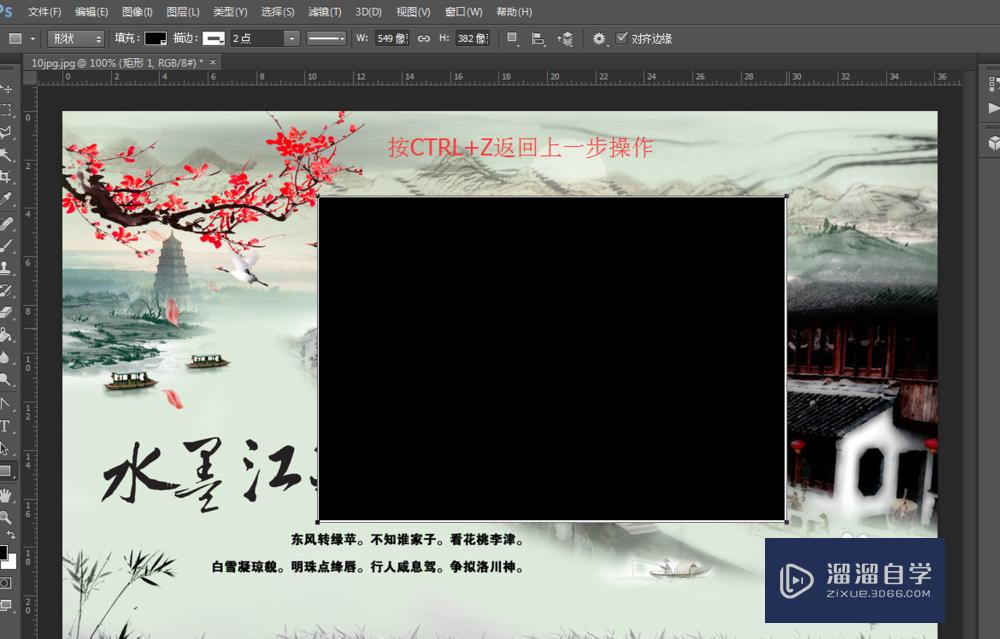Expand the stroke width dropdown
Viewport: 1000px width, 639px height.
(293, 38)
